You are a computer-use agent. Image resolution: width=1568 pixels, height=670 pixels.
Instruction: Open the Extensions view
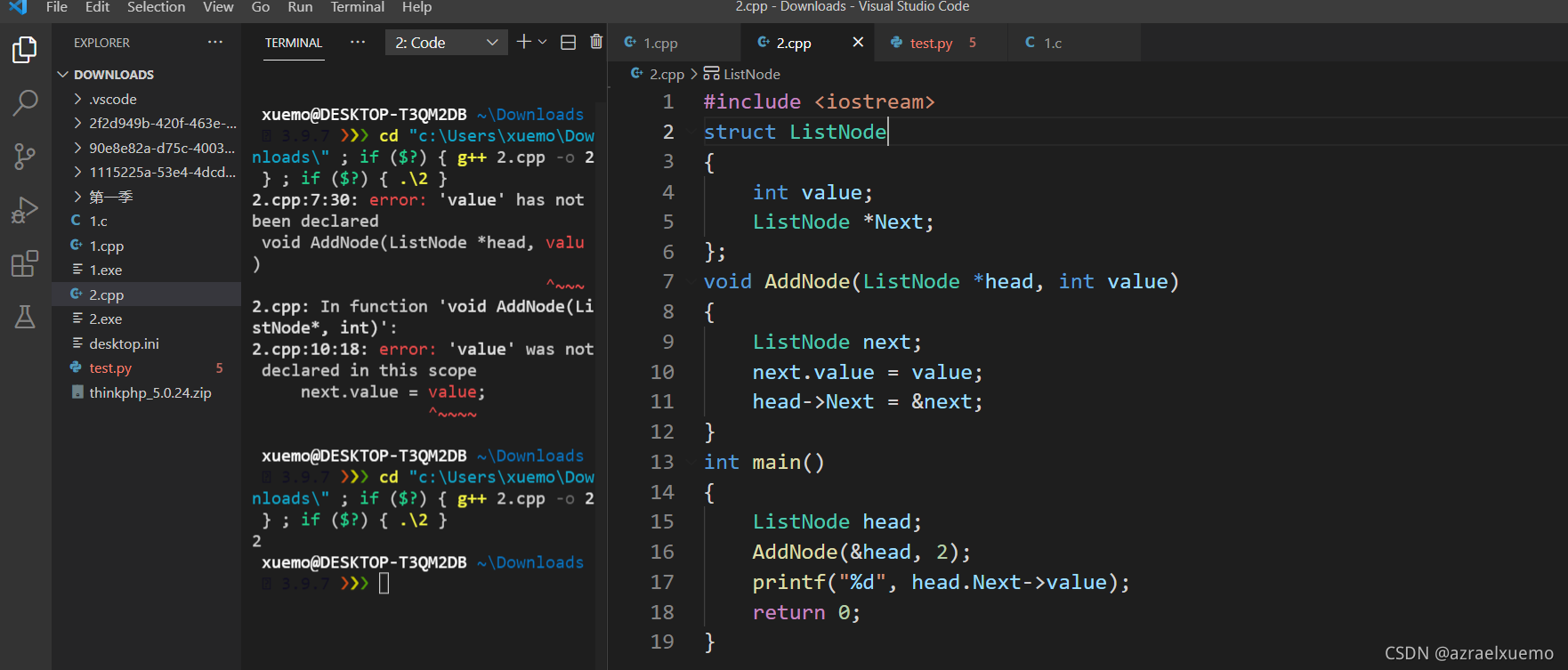click(x=25, y=263)
